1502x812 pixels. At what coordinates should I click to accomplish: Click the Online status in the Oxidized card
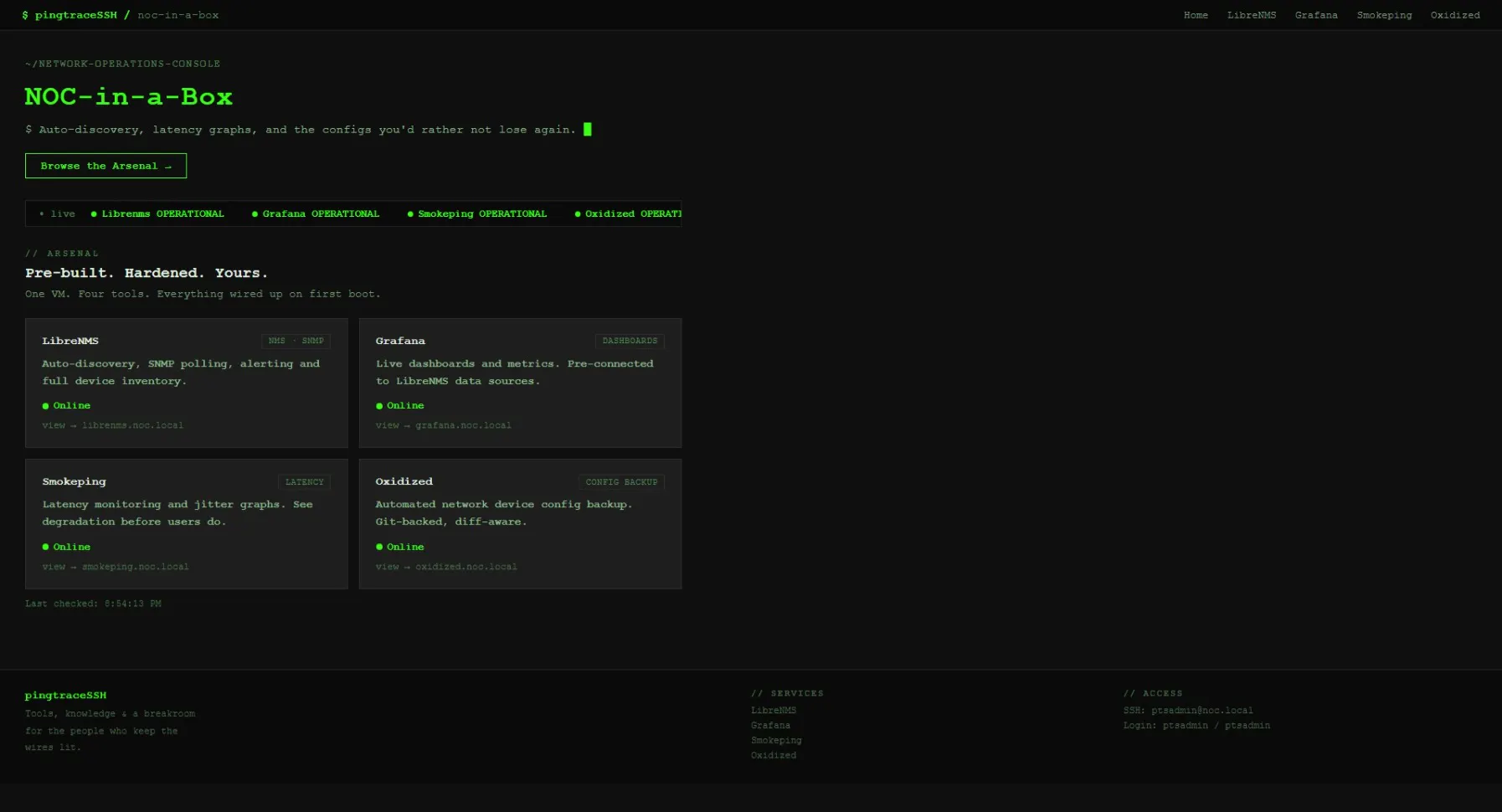pyautogui.click(x=400, y=547)
